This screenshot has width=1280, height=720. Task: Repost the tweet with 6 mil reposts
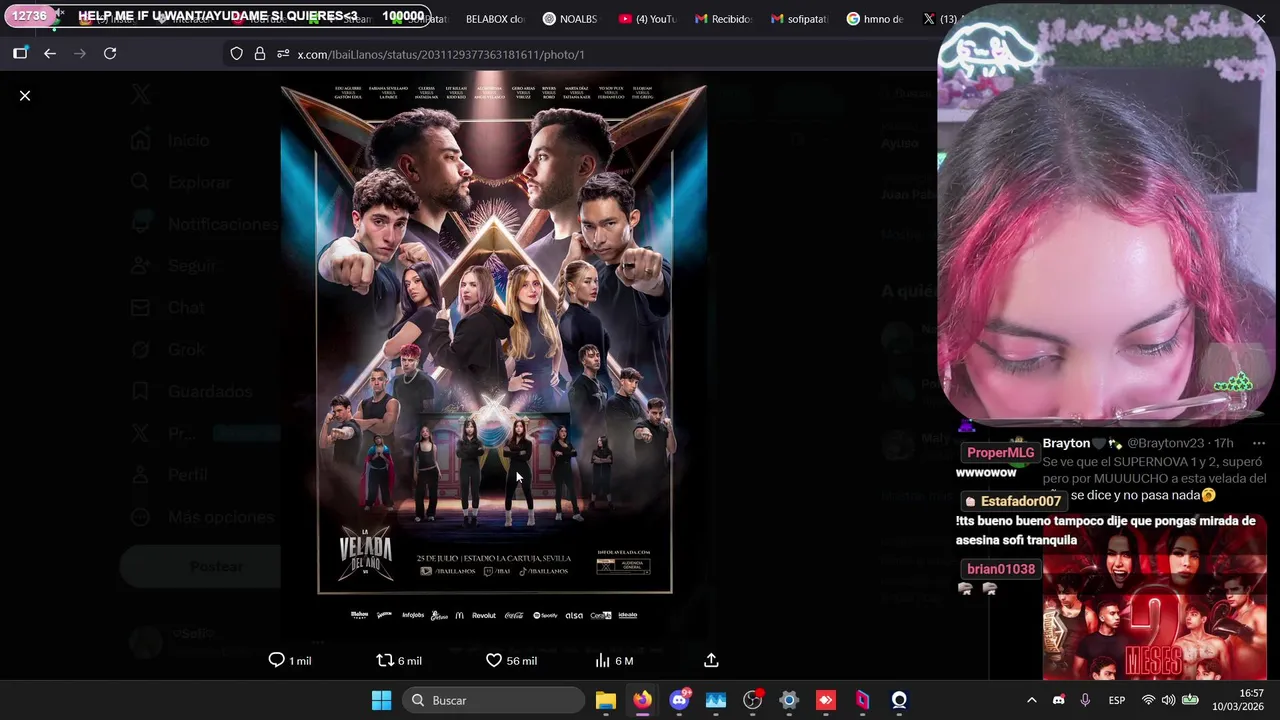[398, 661]
